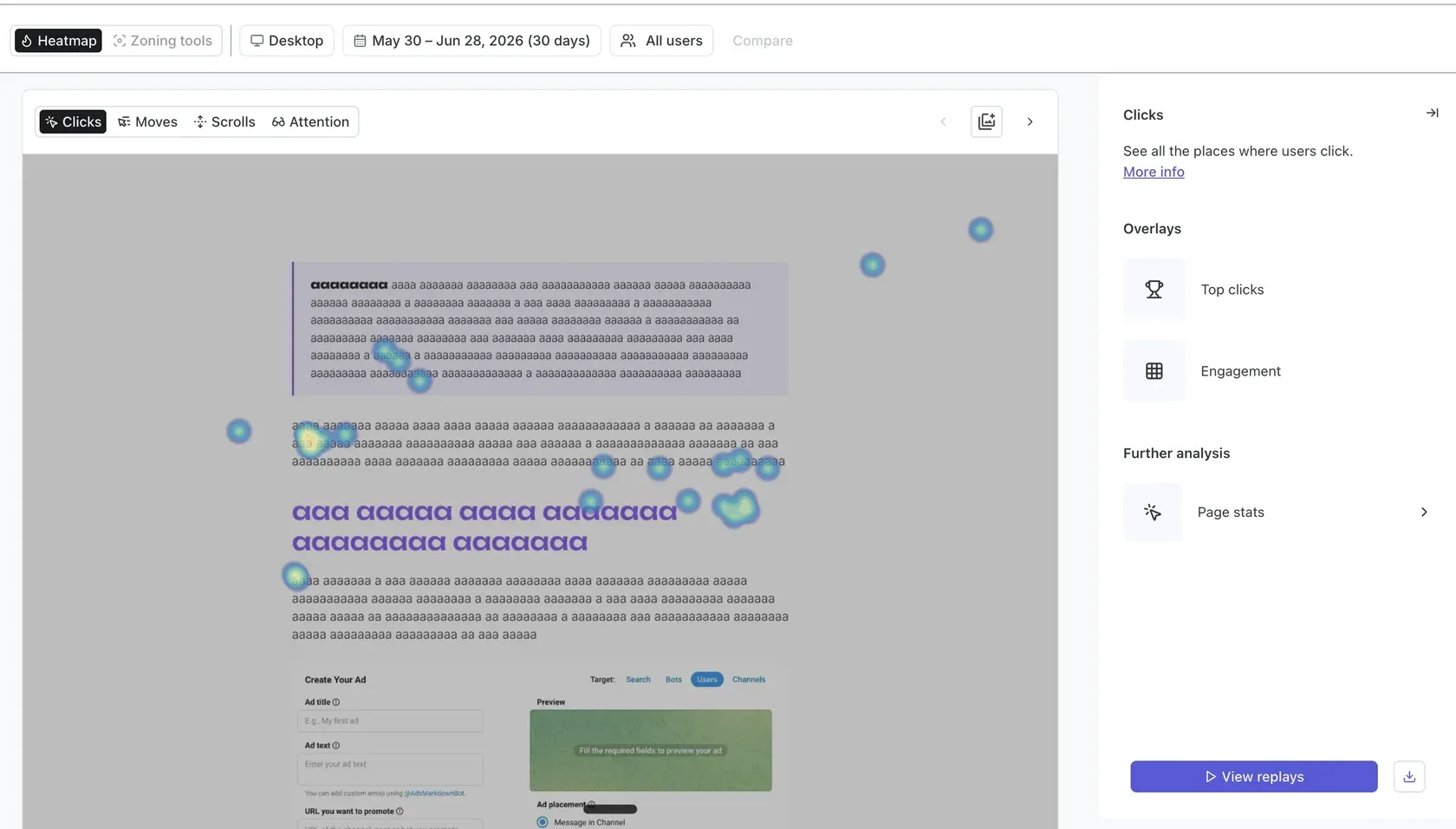Screen dimensions: 1456x829
Task: Click the Create Your Ad heading
Action: pos(335,680)
